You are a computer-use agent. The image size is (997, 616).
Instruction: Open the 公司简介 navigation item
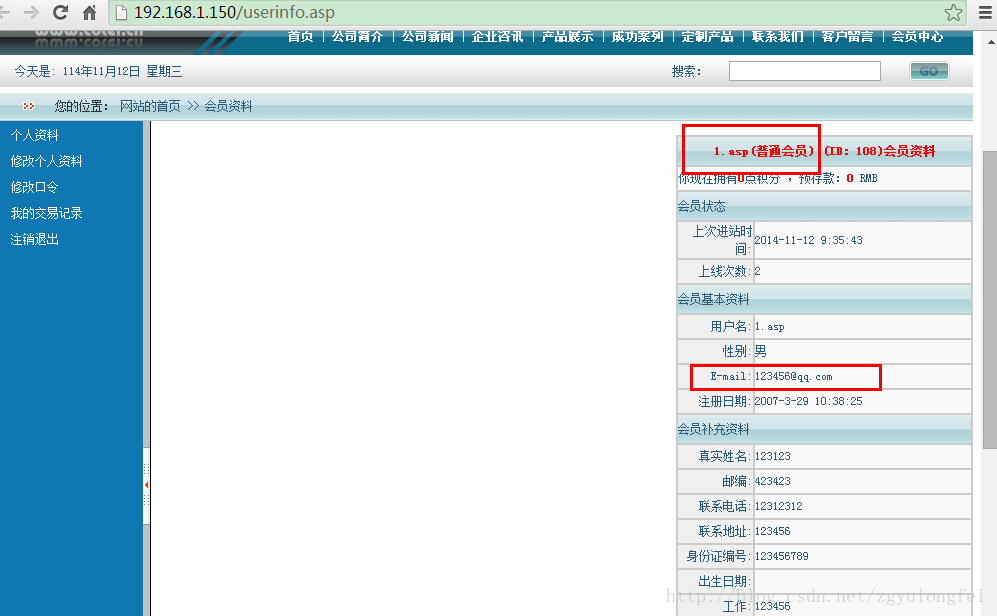point(357,36)
